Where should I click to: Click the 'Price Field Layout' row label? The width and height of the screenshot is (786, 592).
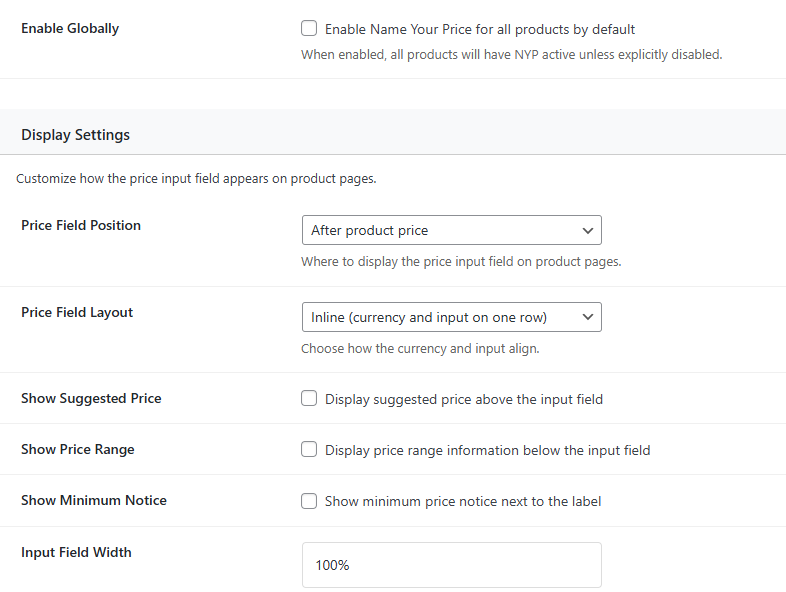coord(77,312)
